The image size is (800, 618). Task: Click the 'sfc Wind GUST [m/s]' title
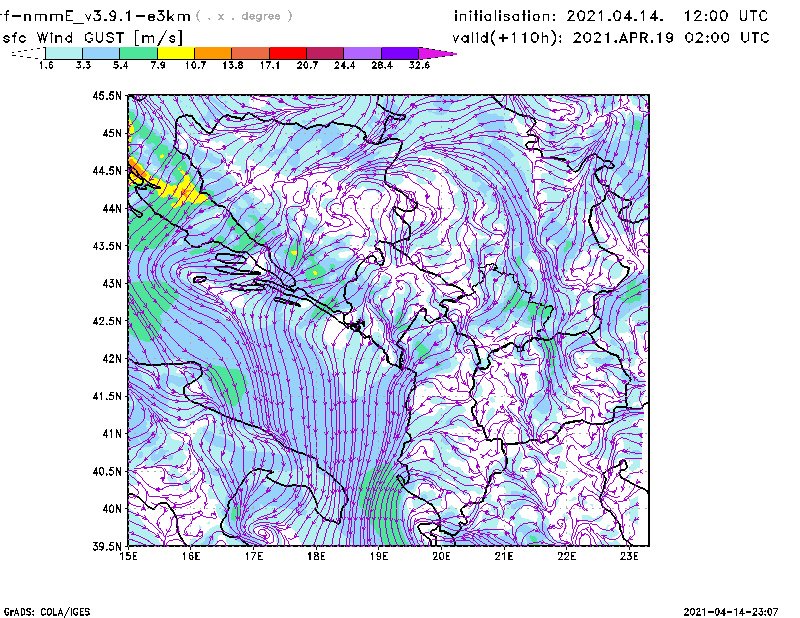(x=92, y=38)
